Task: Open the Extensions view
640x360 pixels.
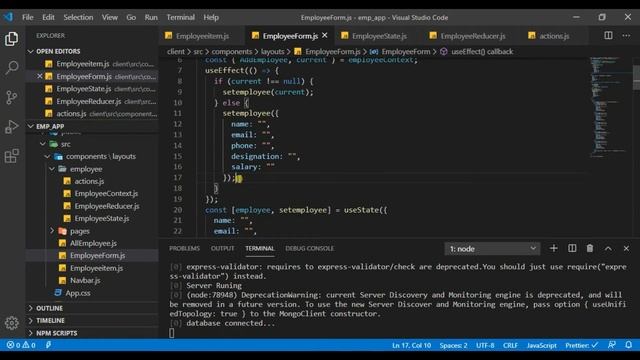Action: tap(11, 156)
